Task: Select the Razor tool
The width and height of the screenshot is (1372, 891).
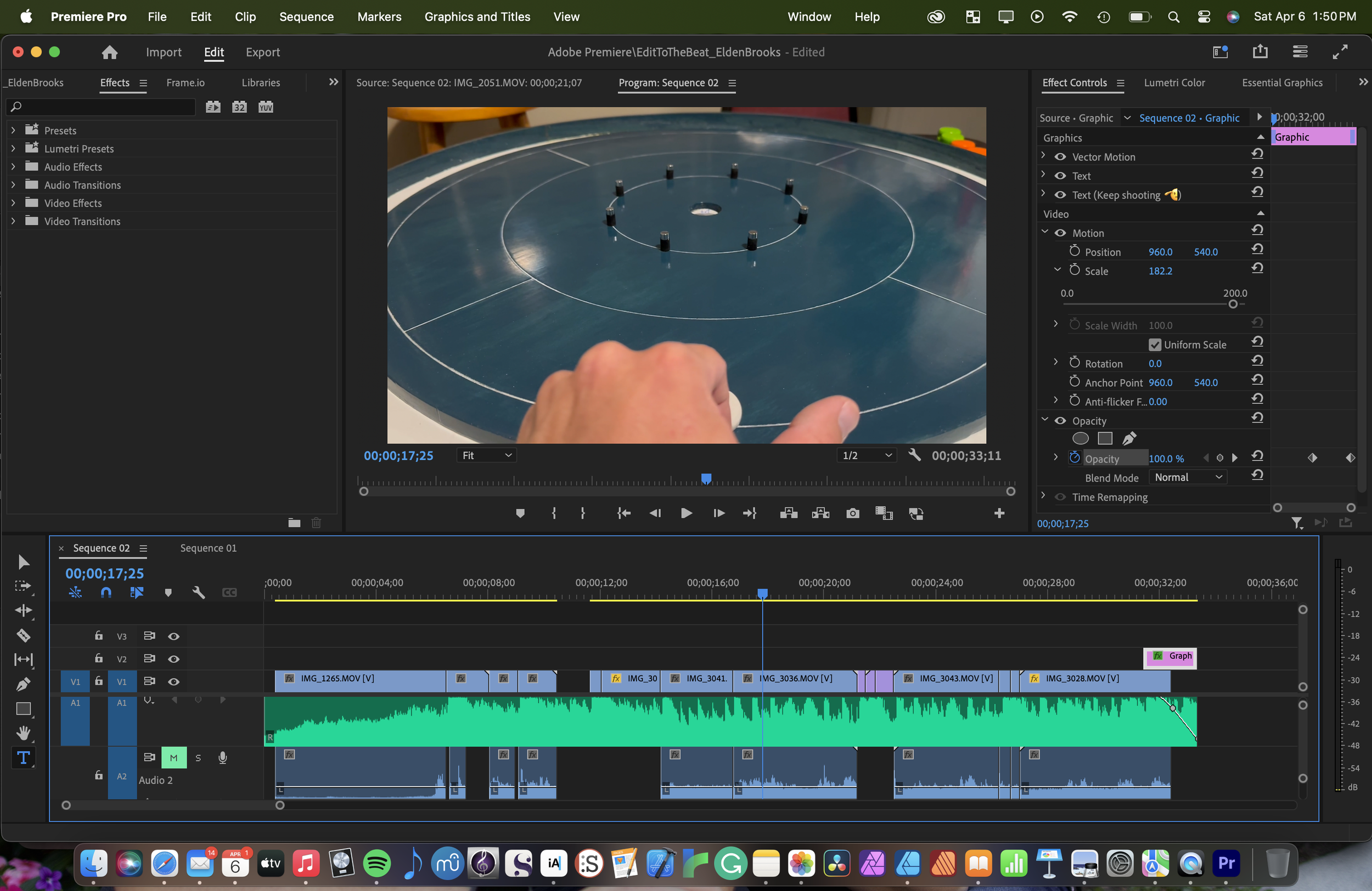Action: click(23, 635)
